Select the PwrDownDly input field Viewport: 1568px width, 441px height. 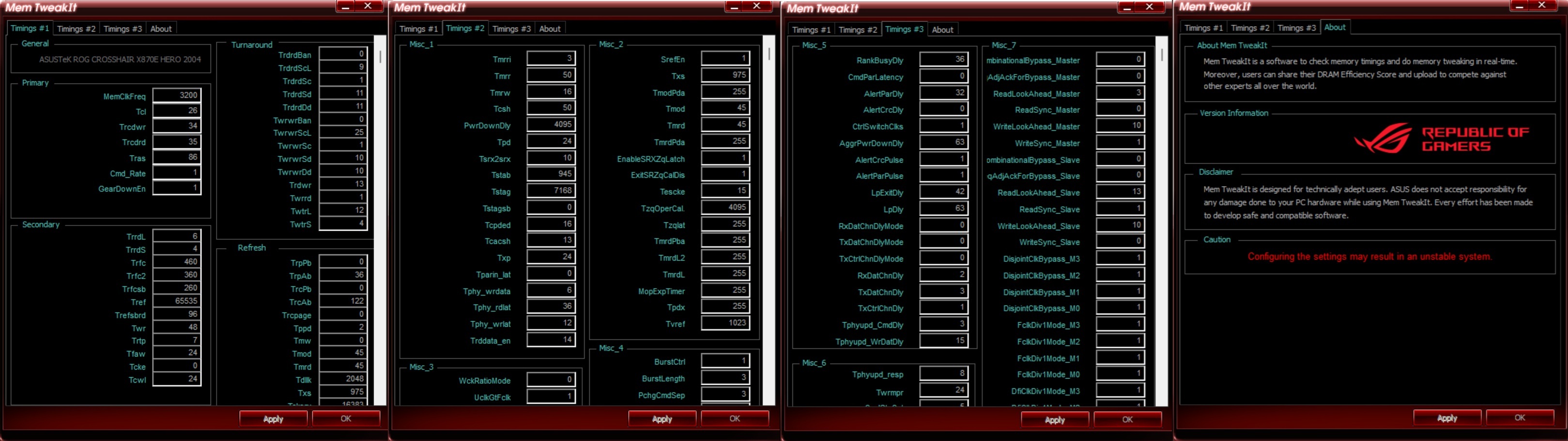click(551, 124)
